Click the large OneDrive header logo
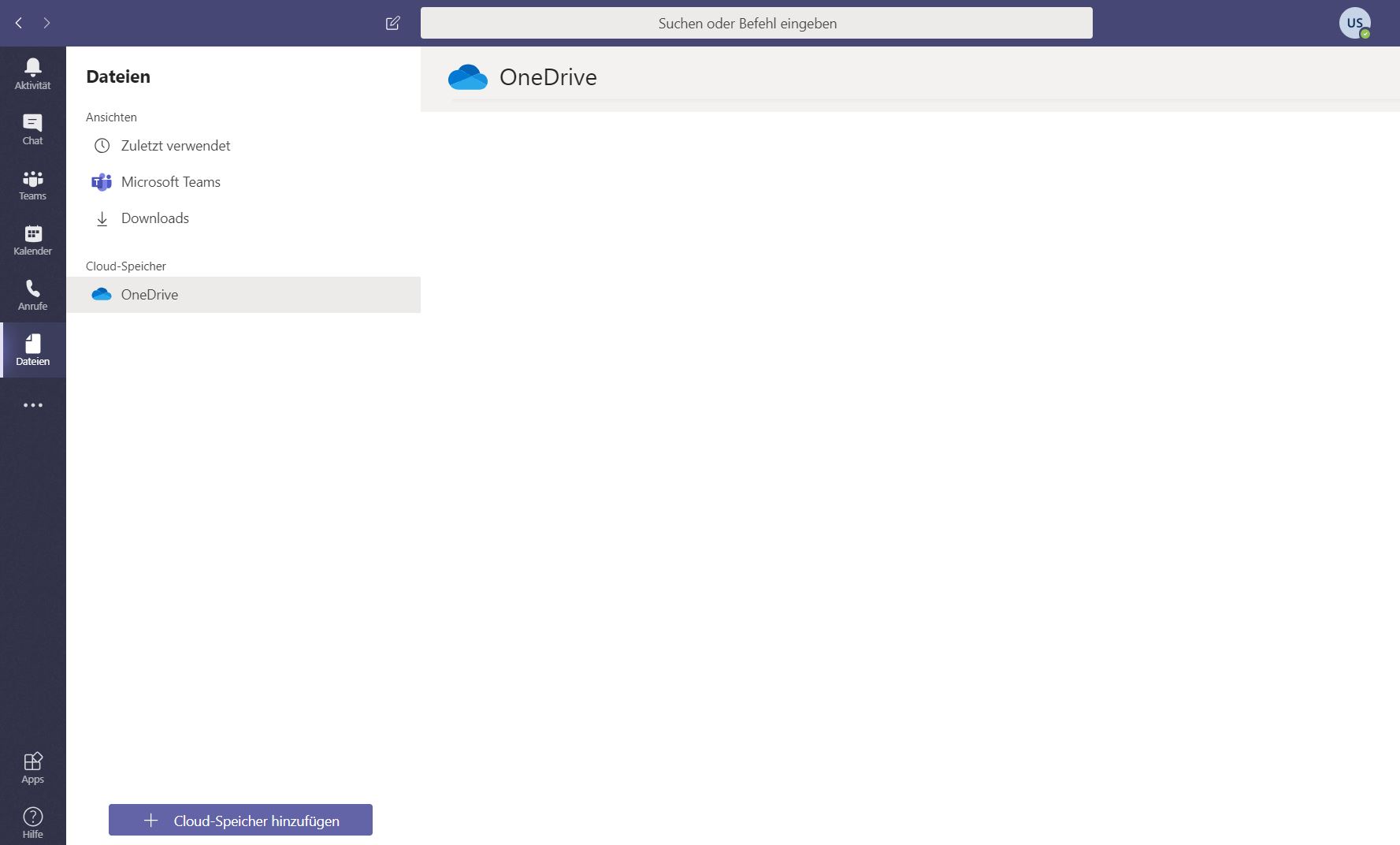The width and height of the screenshot is (1400, 845). 468,77
